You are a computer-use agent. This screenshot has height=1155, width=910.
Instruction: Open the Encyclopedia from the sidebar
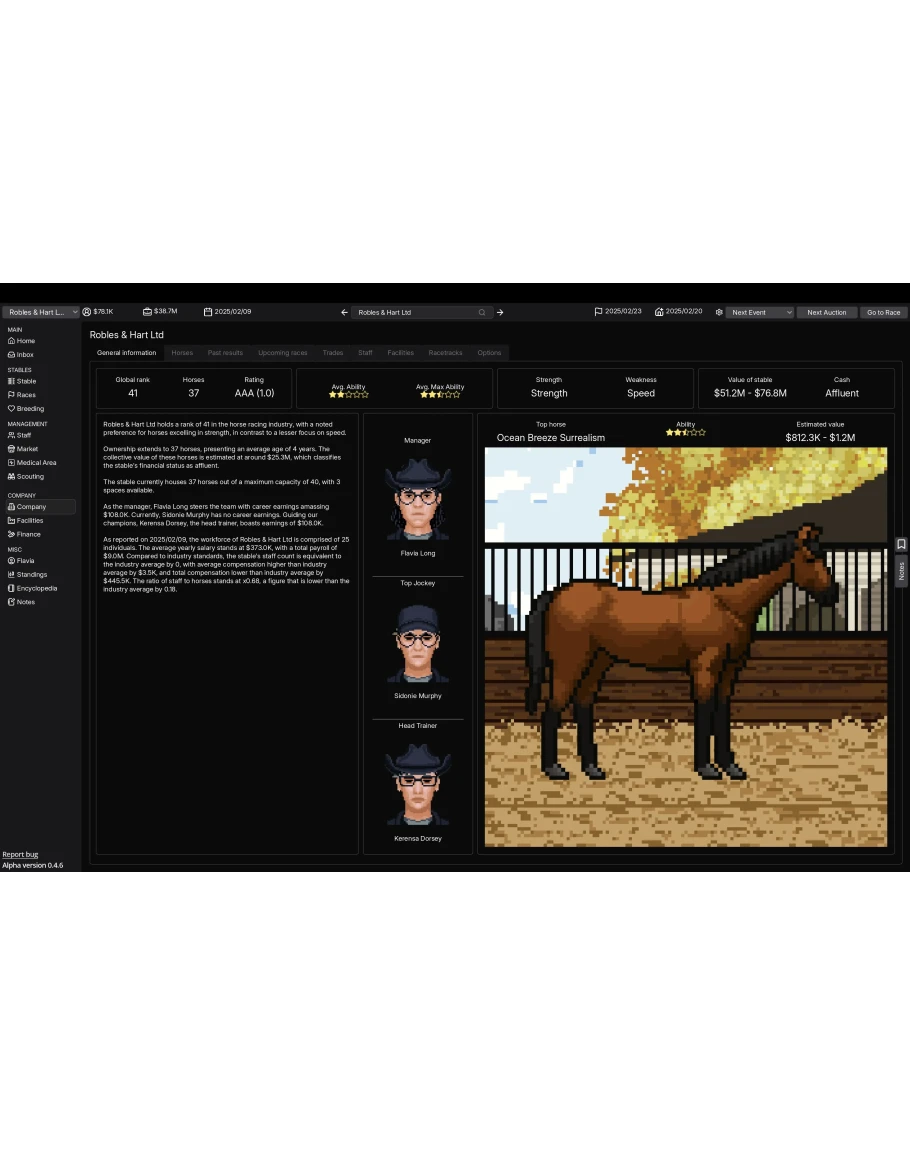36,588
